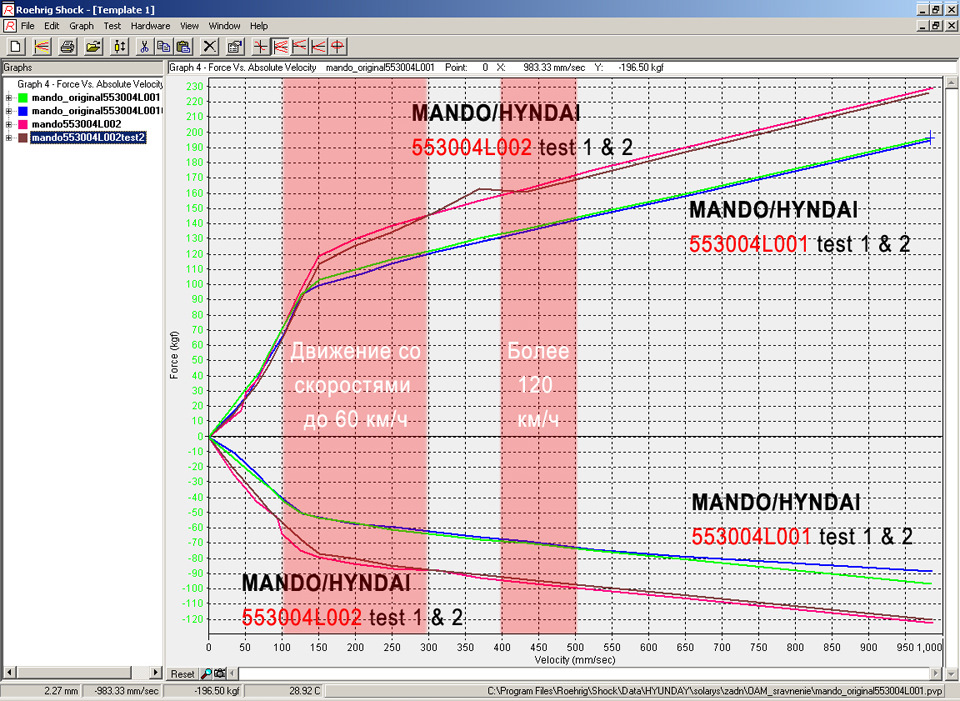The width and height of the screenshot is (960, 701).
Task: Click the graphs panel horizontal scrollbar thumb
Action: tap(73, 672)
